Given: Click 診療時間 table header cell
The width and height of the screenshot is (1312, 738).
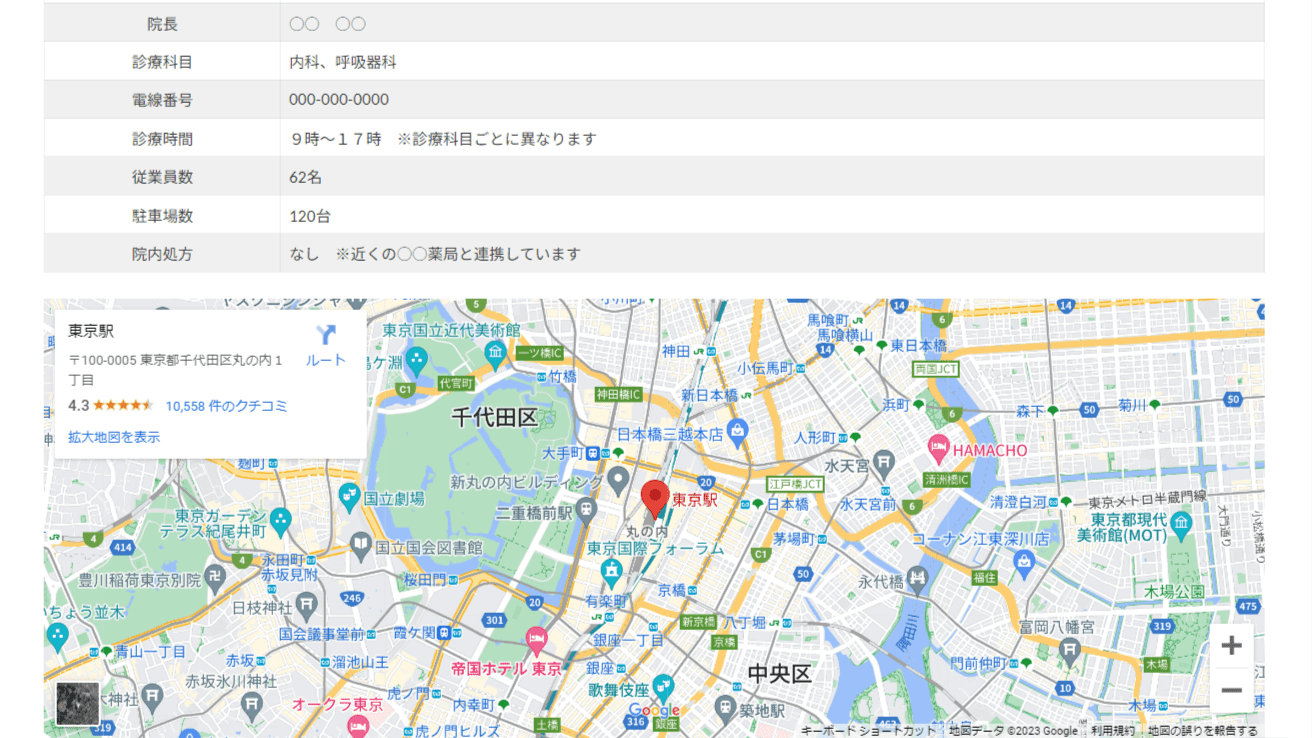Looking at the screenshot, I should 162,138.
